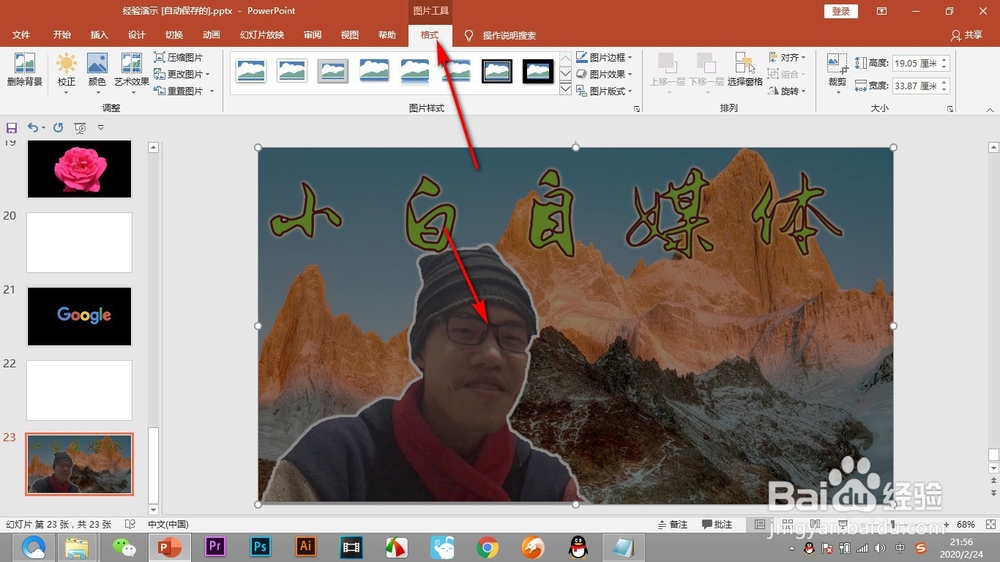
Task: Open the Rotate (旋转) dropdown
Action: 787,91
